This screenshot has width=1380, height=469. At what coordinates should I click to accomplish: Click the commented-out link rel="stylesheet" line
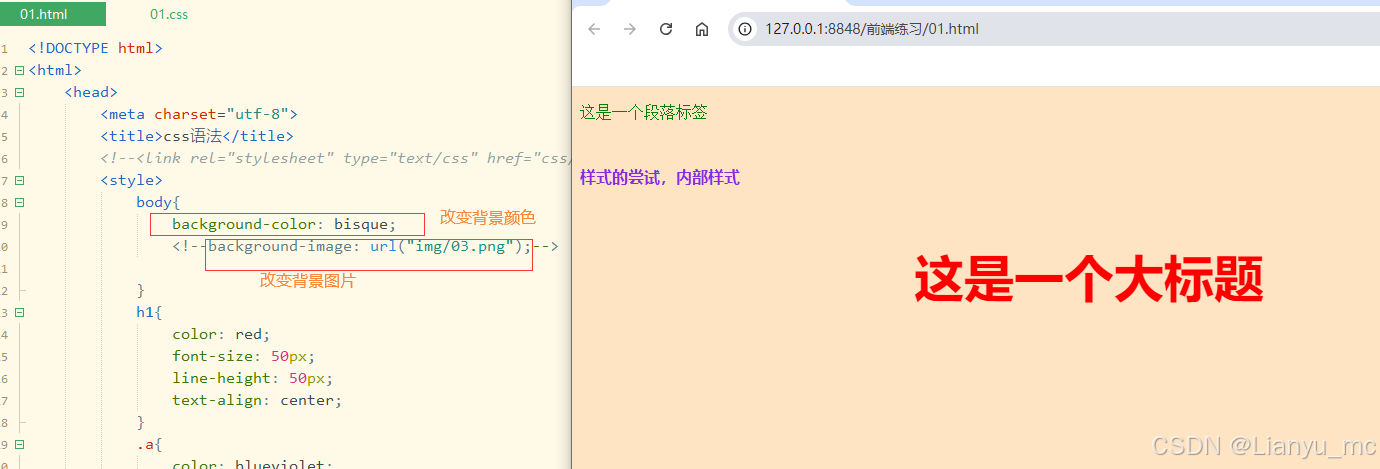(x=335, y=158)
